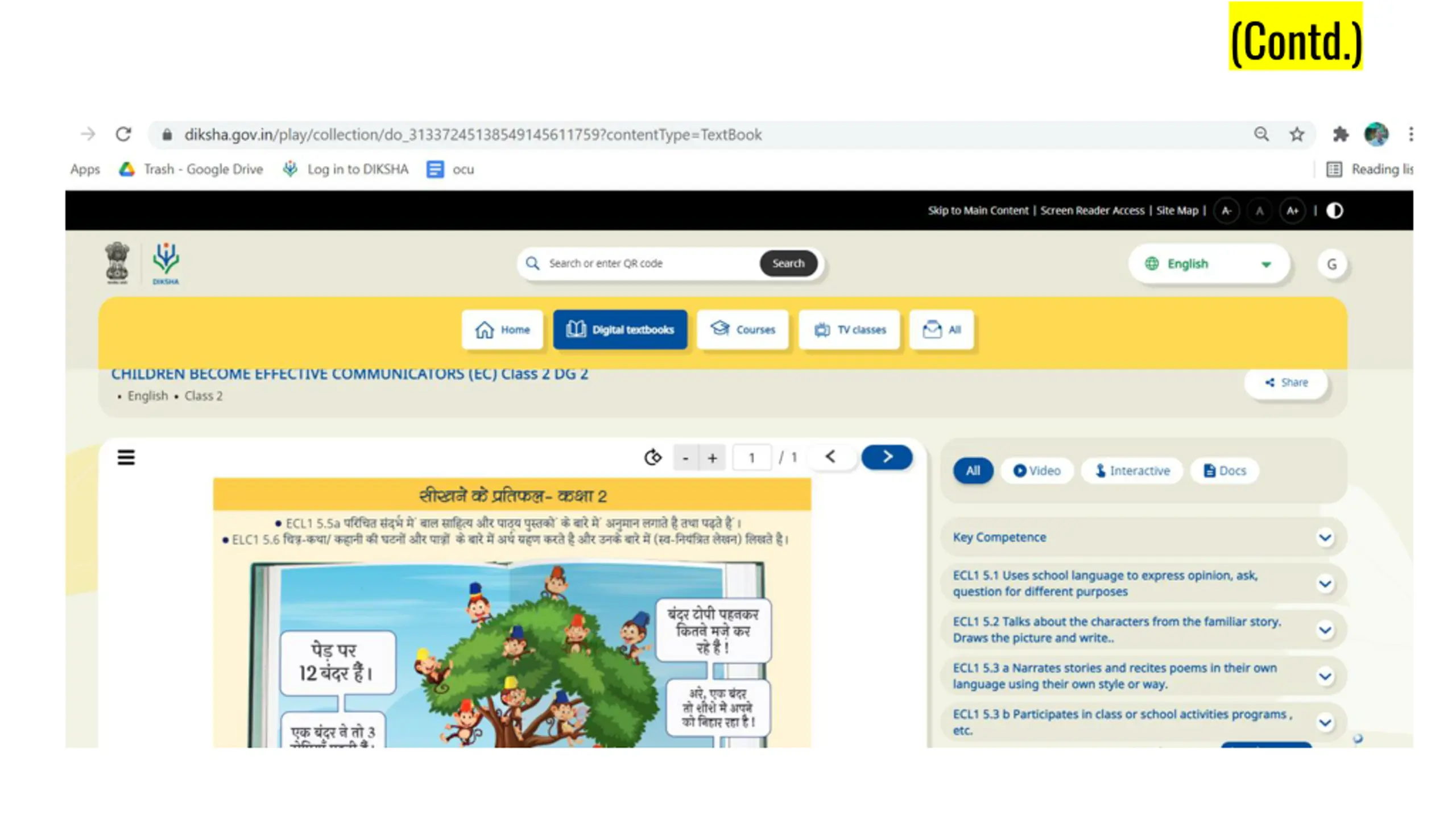This screenshot has width=1456, height=819.
Task: Go to previous page arrow
Action: 830,457
